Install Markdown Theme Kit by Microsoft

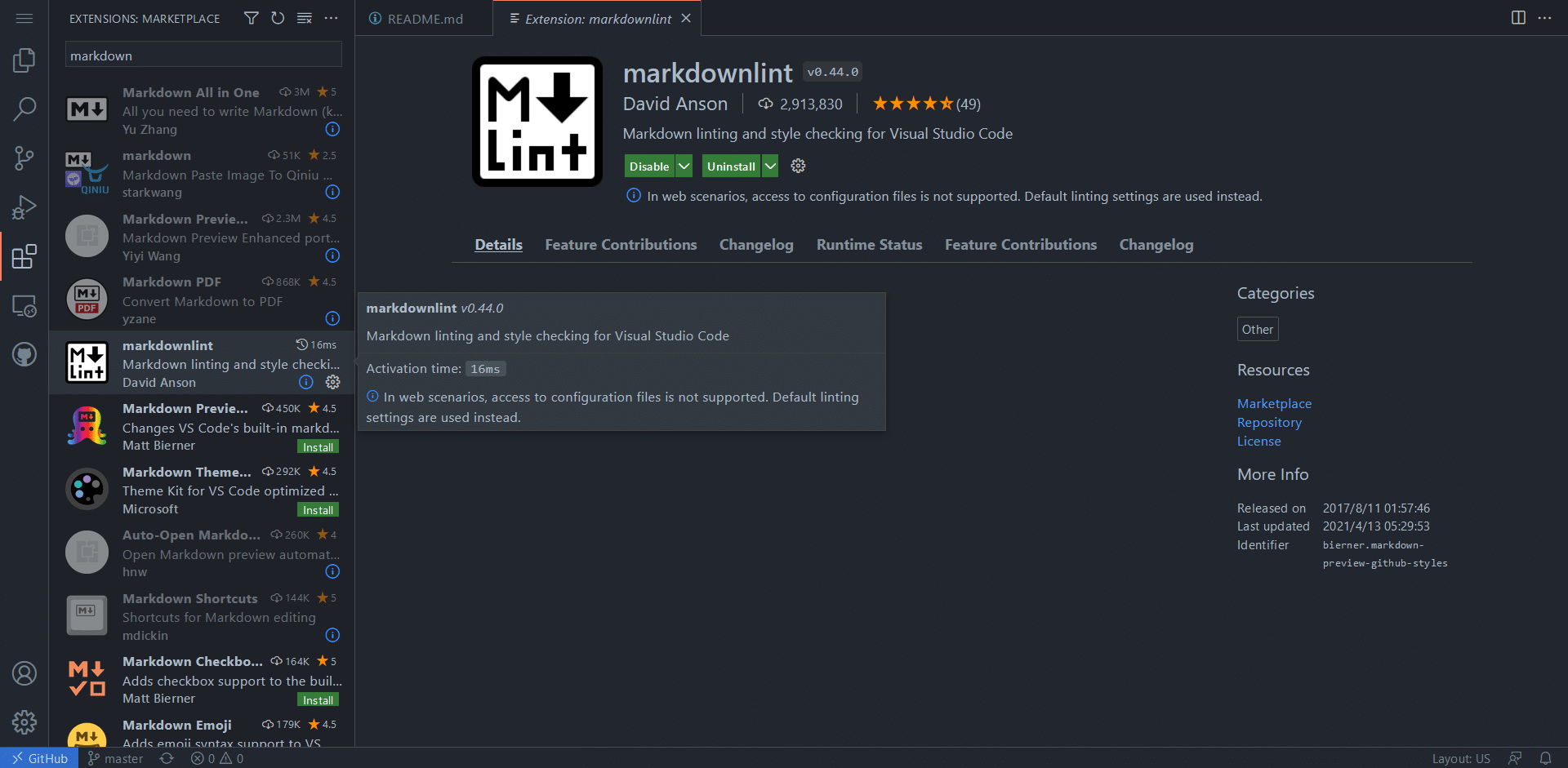[318, 510]
